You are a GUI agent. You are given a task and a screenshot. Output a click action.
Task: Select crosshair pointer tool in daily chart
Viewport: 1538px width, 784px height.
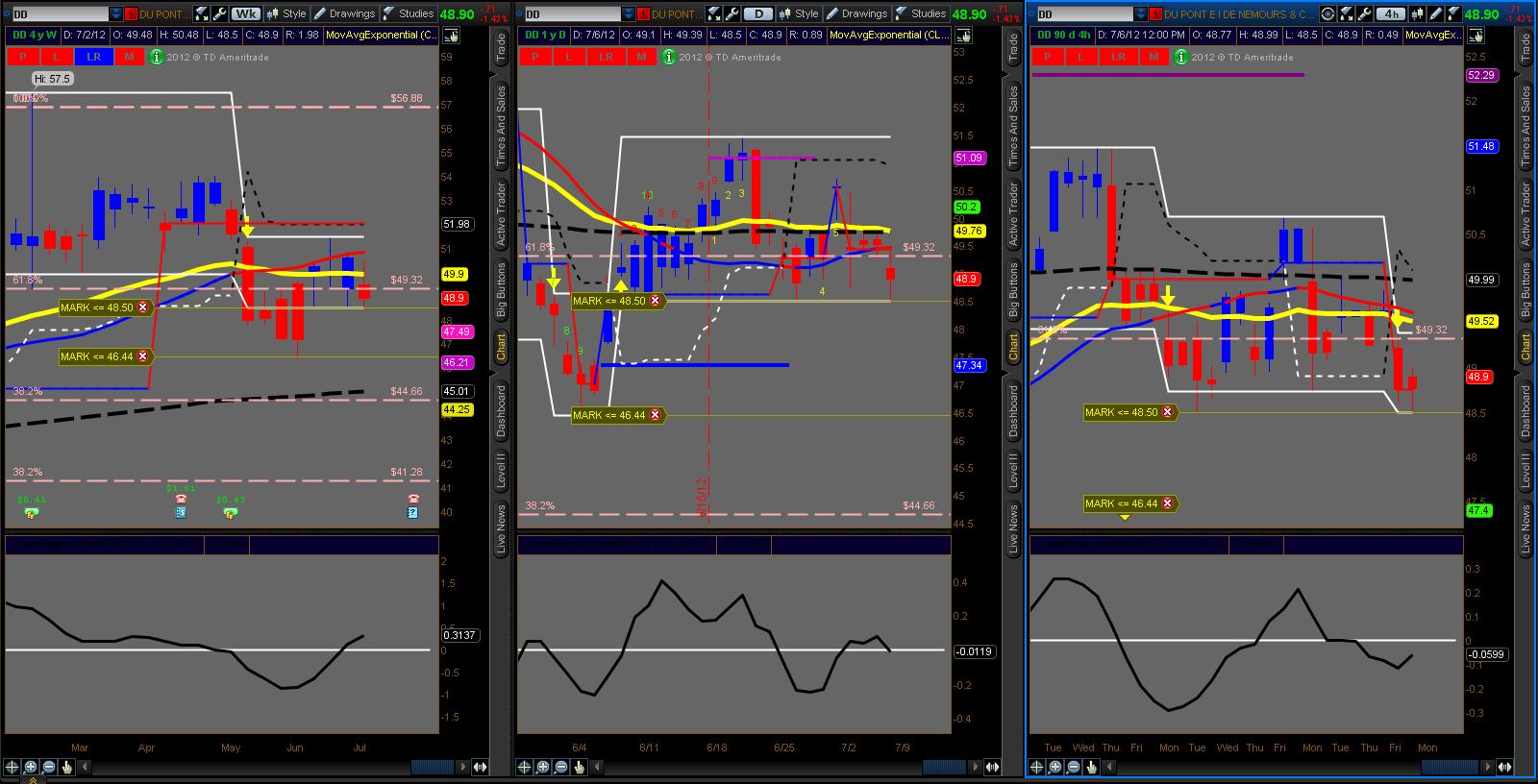click(525, 767)
